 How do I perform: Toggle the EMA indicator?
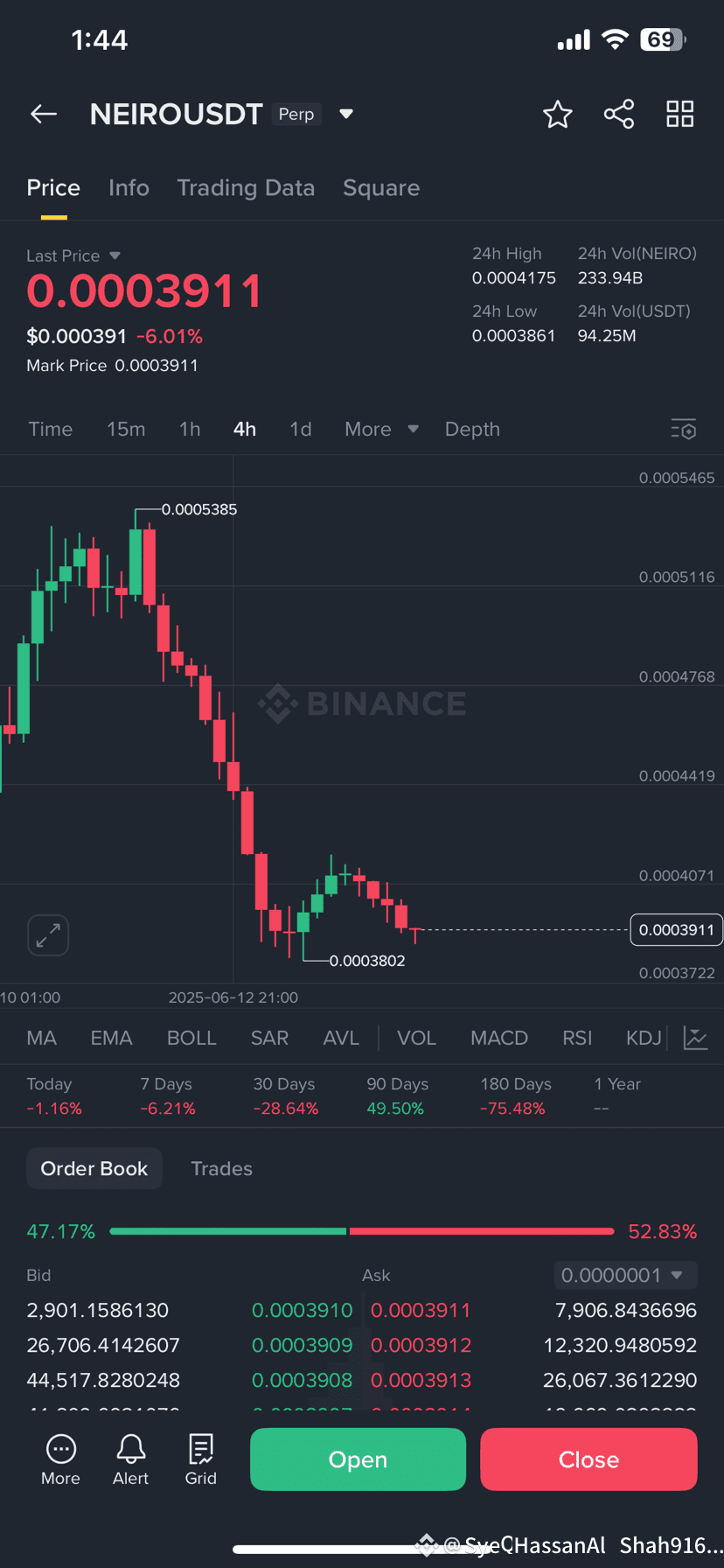pos(111,1038)
